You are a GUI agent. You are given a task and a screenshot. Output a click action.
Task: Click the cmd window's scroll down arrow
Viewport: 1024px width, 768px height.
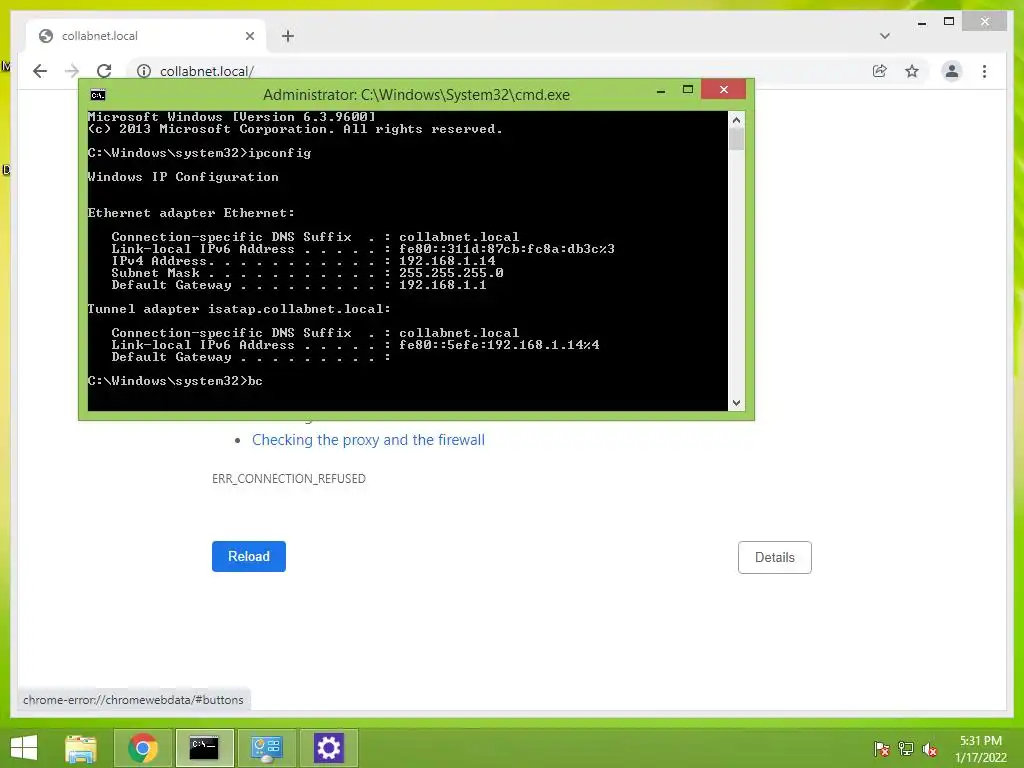pyautogui.click(x=736, y=403)
